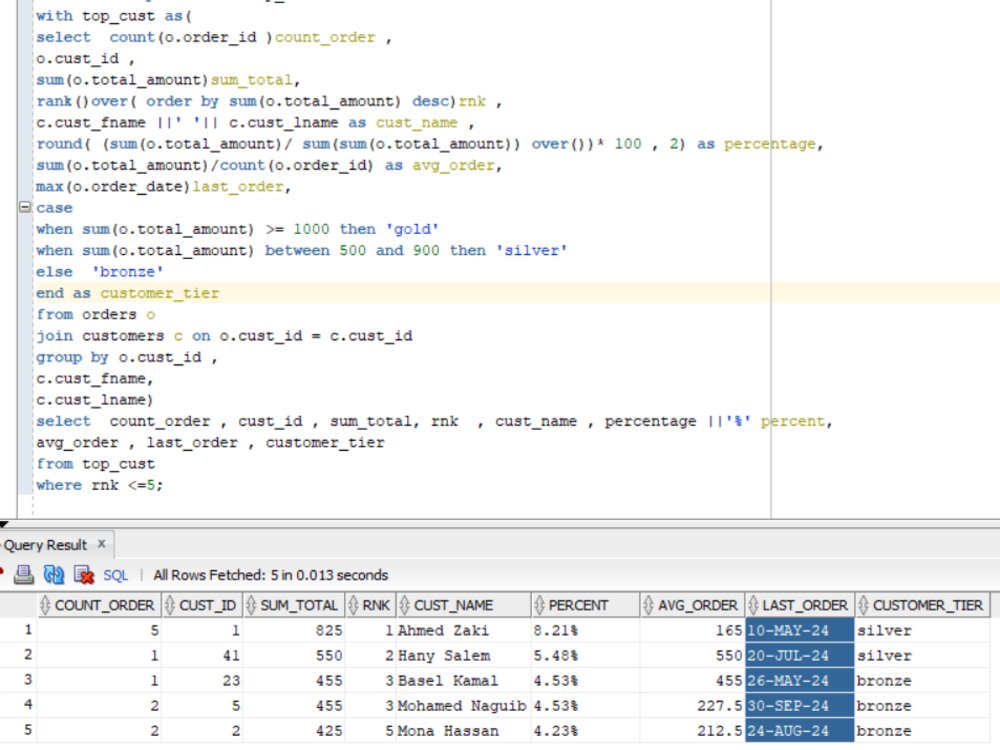1000x750 pixels.
Task: Select the Query Result tab
Action: click(x=45, y=545)
